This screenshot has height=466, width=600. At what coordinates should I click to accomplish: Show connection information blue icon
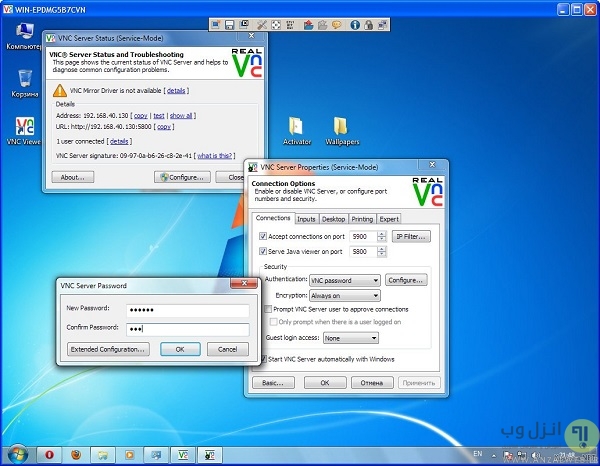(x=355, y=25)
